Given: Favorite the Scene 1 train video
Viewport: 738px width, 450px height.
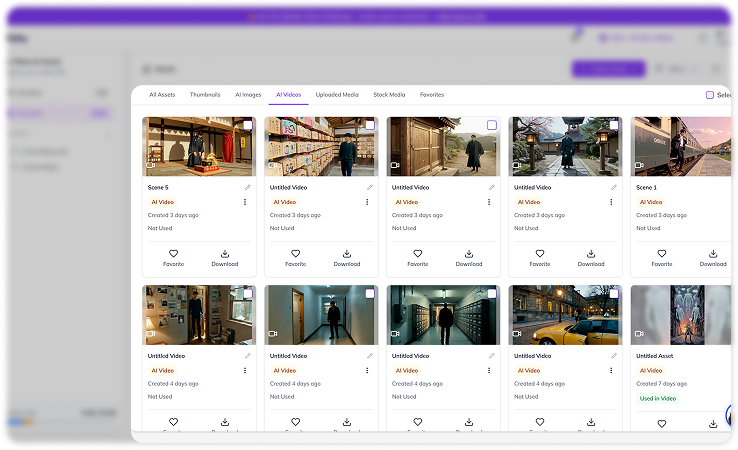Looking at the screenshot, I should [662, 254].
